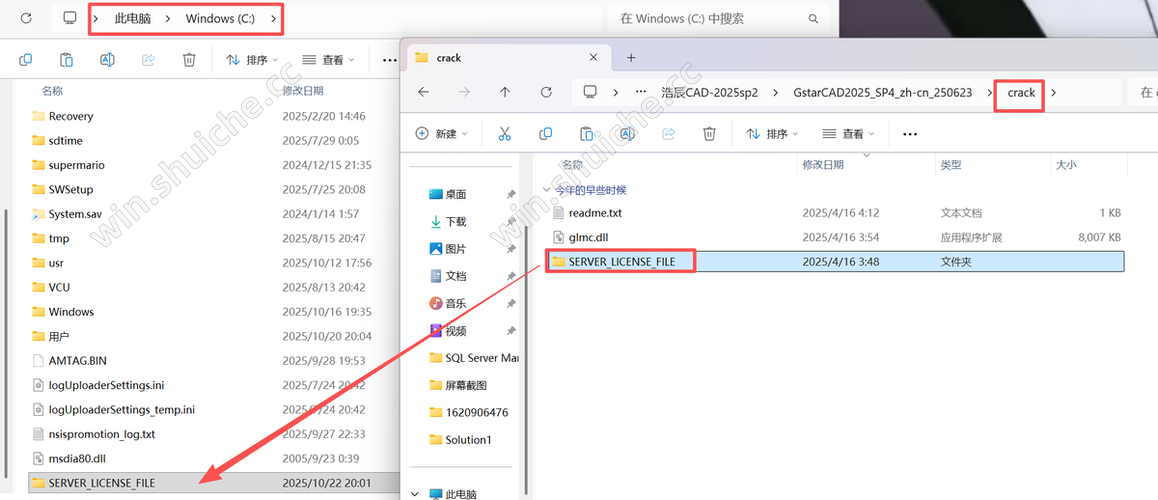Open see more (...) menu in crack toolbar
Image resolution: width=1158 pixels, height=500 pixels.
pos(909,133)
